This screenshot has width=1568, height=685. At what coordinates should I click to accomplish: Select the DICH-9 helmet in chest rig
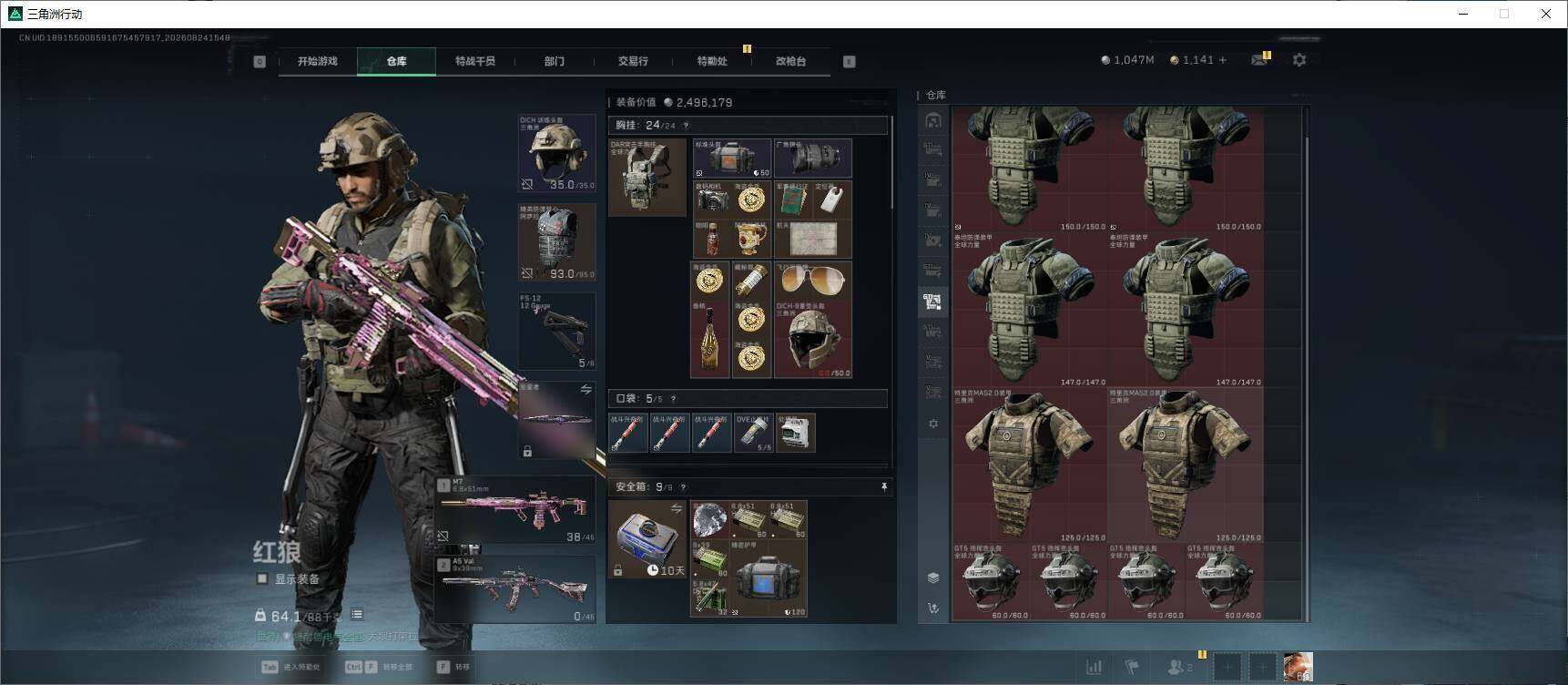tap(813, 339)
